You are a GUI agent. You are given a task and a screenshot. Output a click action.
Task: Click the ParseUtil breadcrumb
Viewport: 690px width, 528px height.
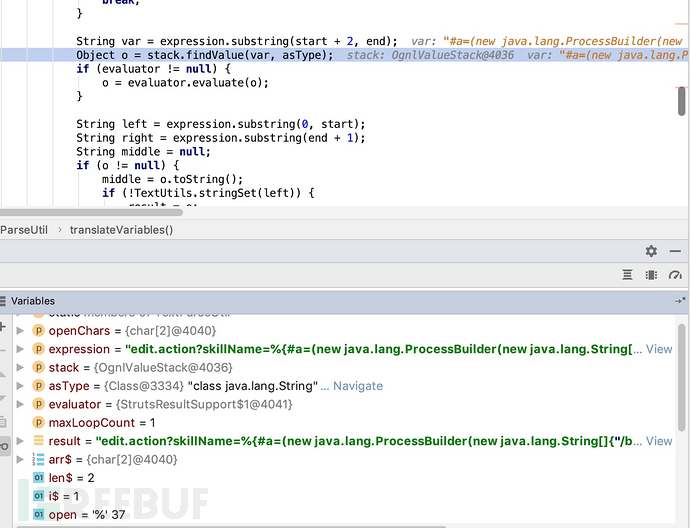tap(24, 230)
